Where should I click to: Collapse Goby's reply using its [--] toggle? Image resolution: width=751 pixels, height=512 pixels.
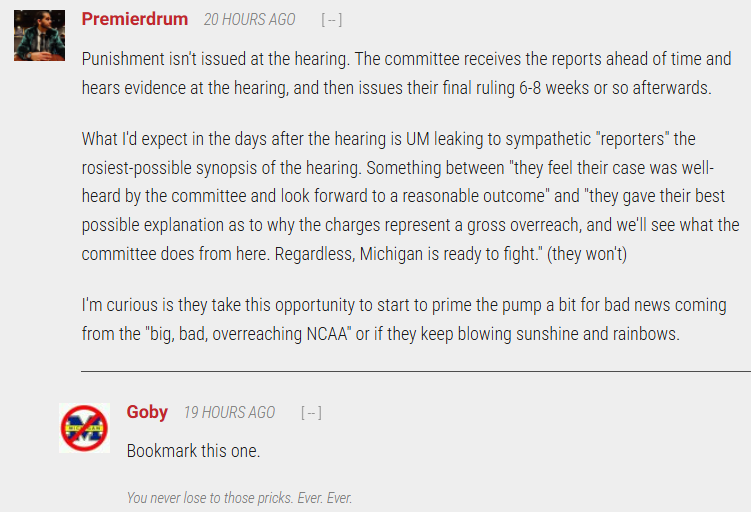(x=311, y=412)
